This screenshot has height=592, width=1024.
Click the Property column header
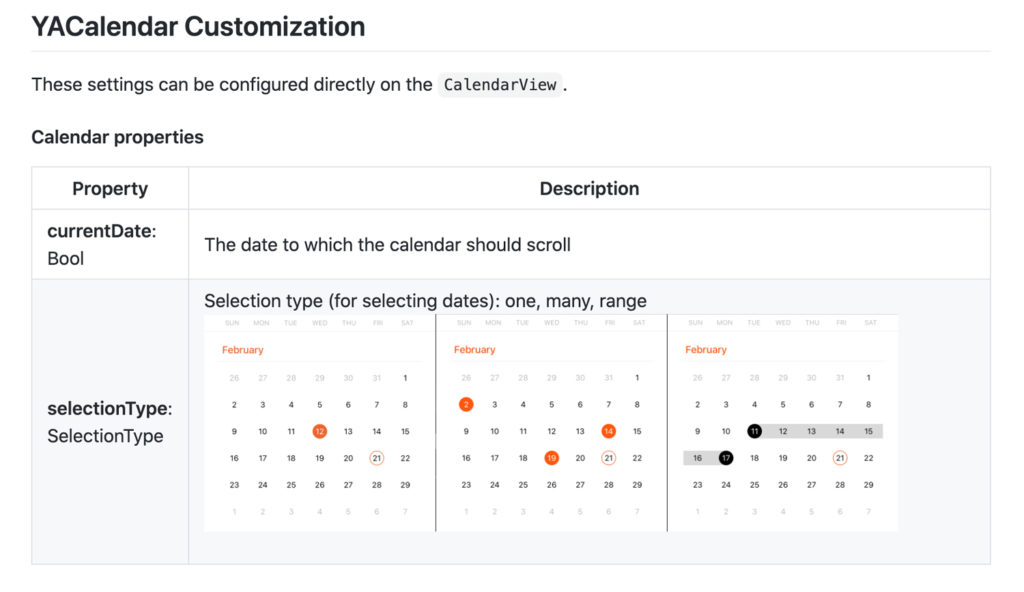[110, 188]
